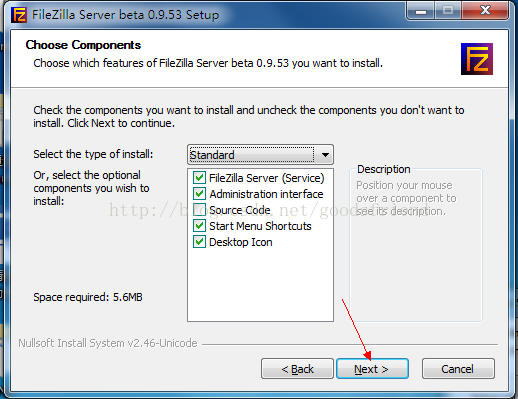This screenshot has width=518, height=399.
Task: Cancel the FileZilla Server setup
Action: pos(458,369)
